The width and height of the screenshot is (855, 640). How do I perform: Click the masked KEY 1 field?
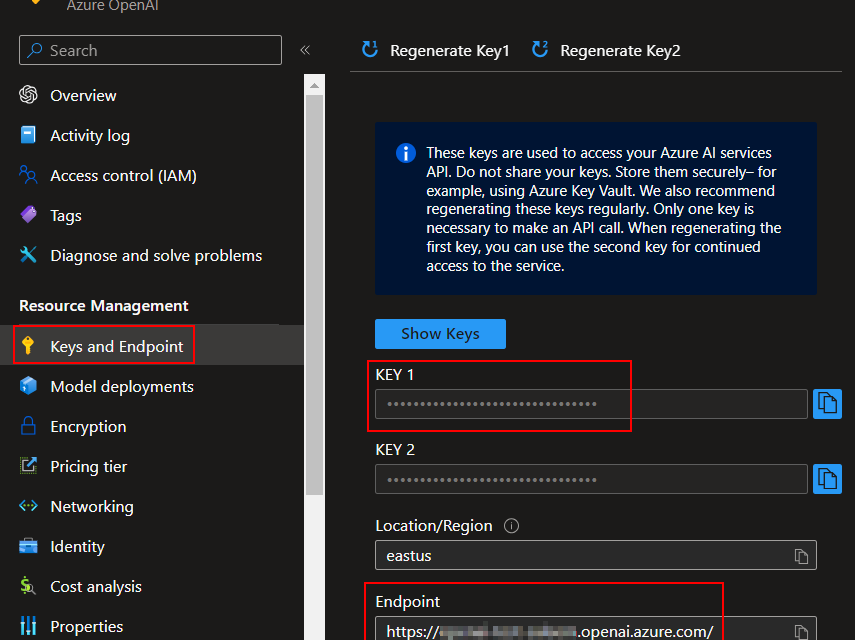click(x=590, y=404)
